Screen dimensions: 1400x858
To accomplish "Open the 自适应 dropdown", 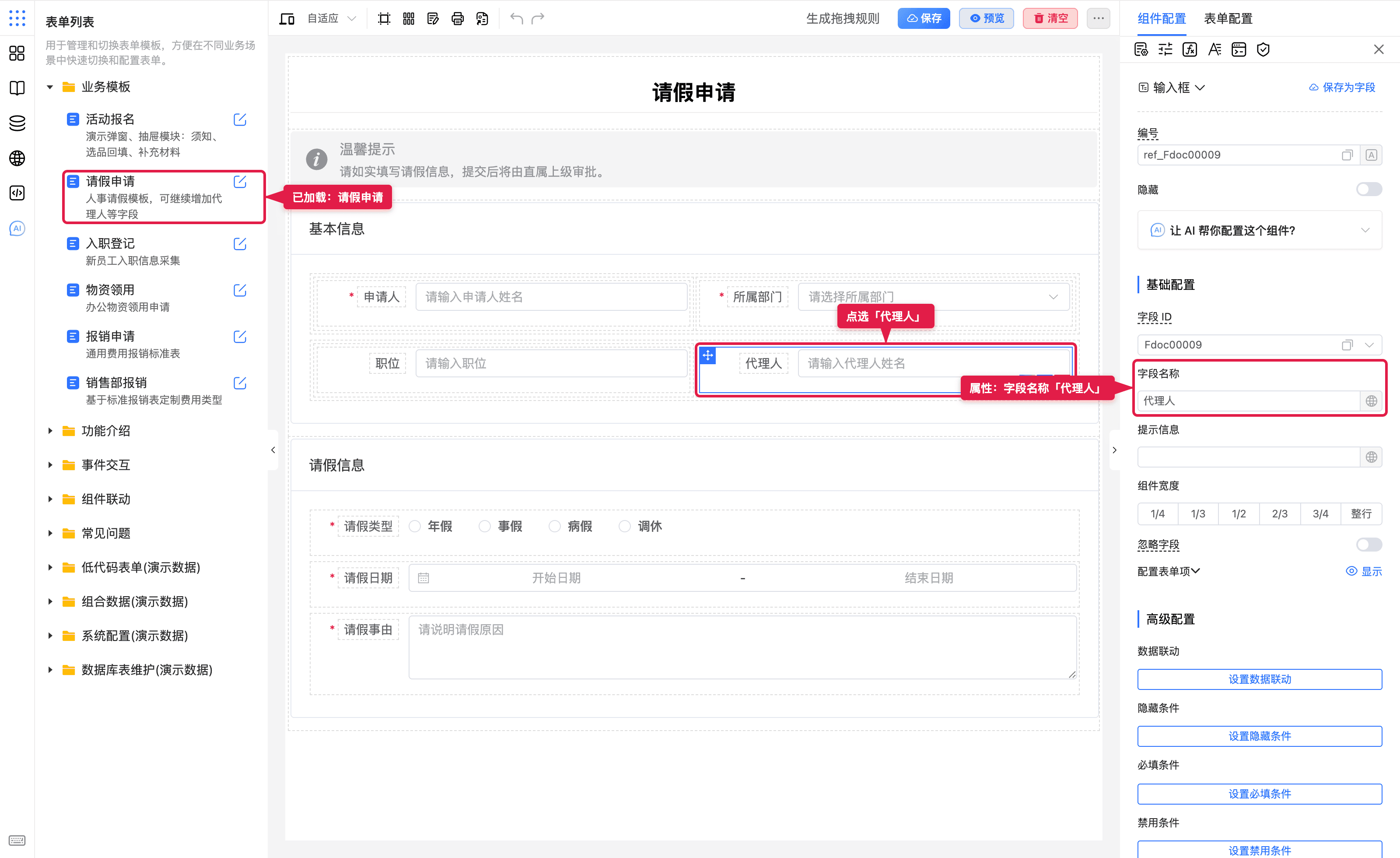I will pos(332,19).
